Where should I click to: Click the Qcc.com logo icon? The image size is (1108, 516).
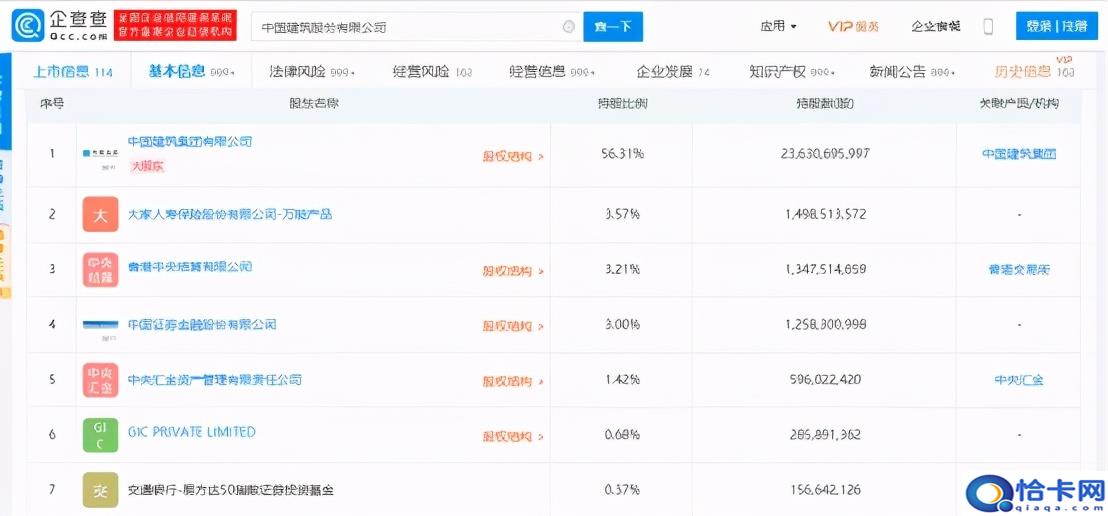coord(27,27)
